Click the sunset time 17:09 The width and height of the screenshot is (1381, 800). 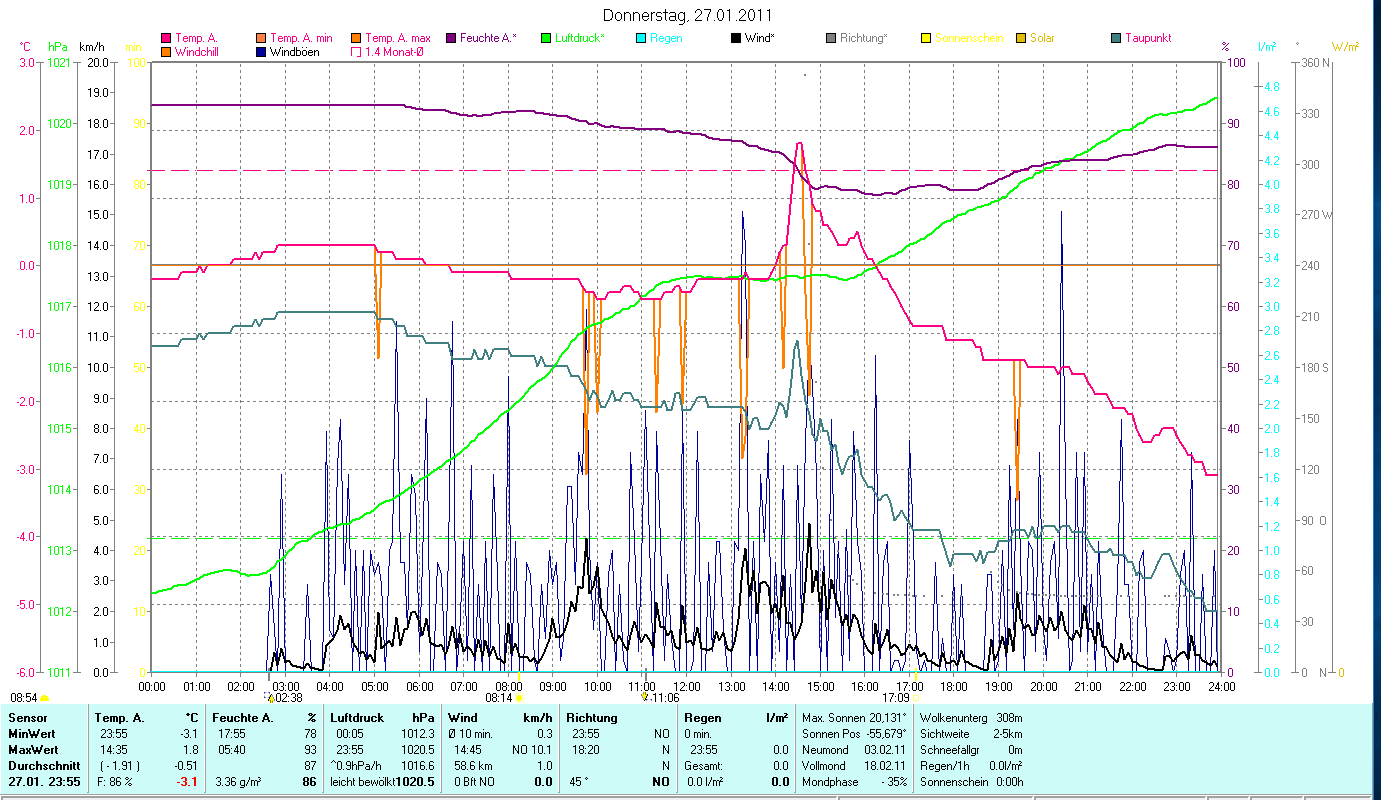tap(896, 697)
